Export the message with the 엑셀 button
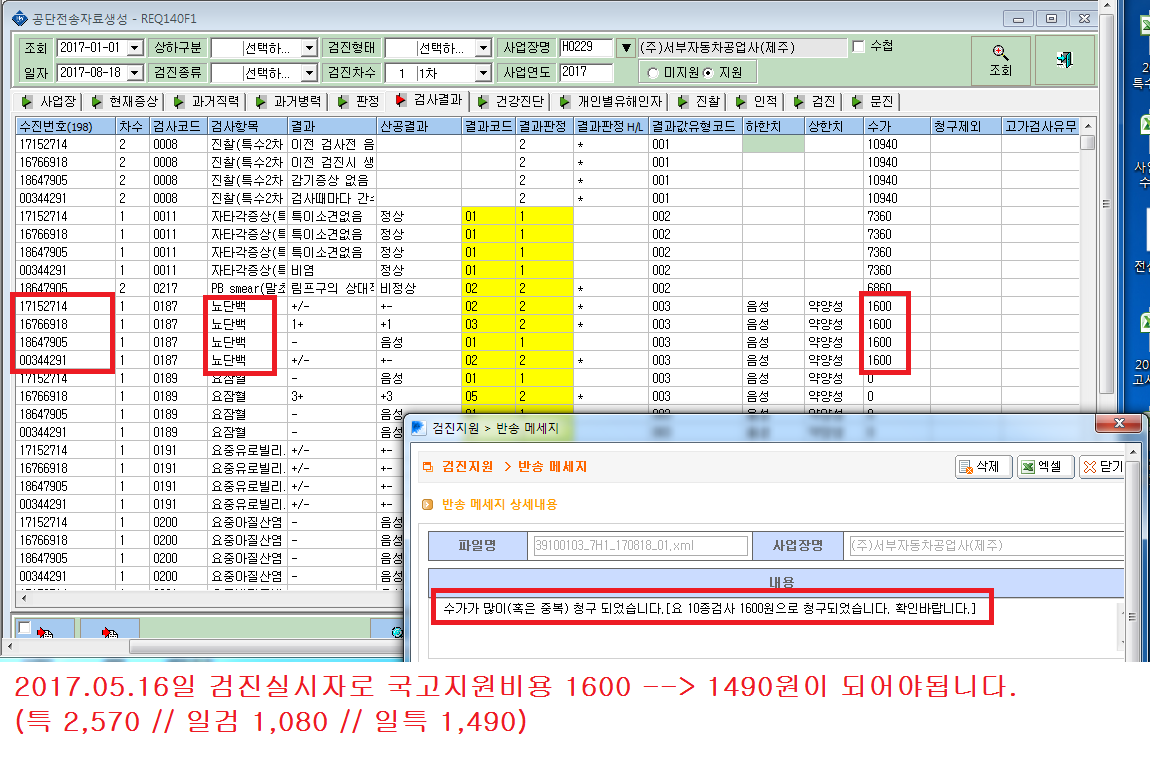 (x=1045, y=466)
